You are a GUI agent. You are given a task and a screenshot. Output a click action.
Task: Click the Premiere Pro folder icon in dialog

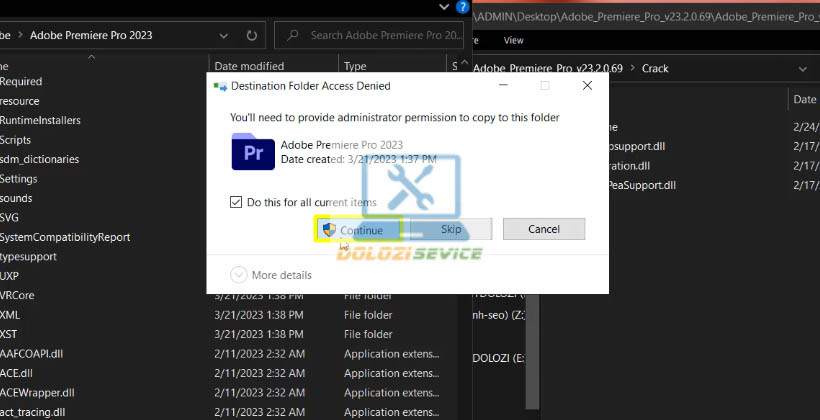click(x=252, y=152)
